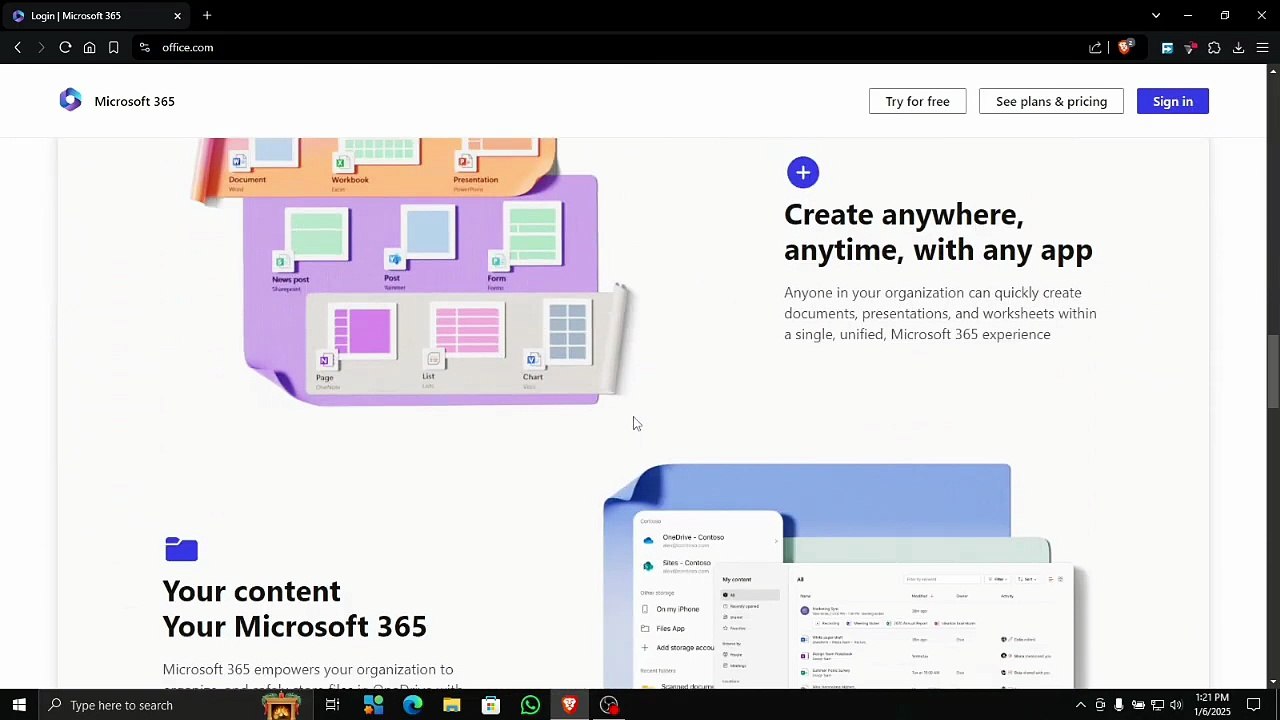This screenshot has width=1280, height=720.
Task: Open Microsoft Store from the taskbar
Action: click(490, 705)
